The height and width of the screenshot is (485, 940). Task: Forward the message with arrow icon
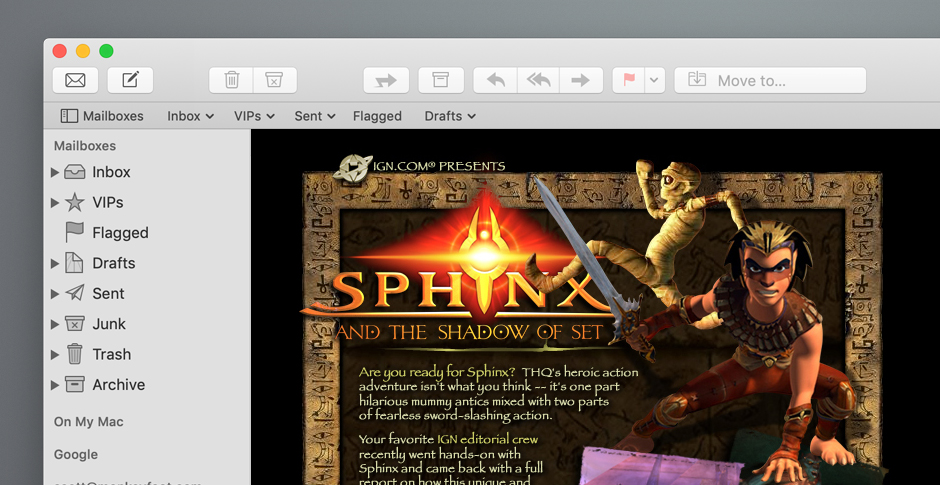(581, 80)
